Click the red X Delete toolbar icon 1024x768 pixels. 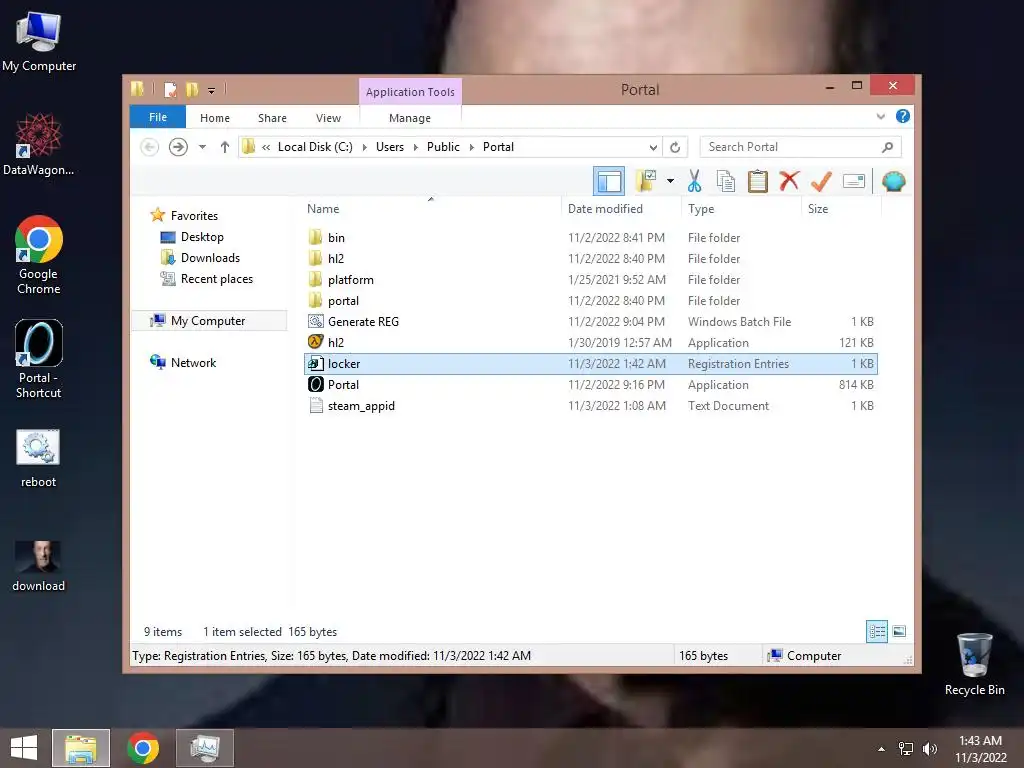(789, 180)
